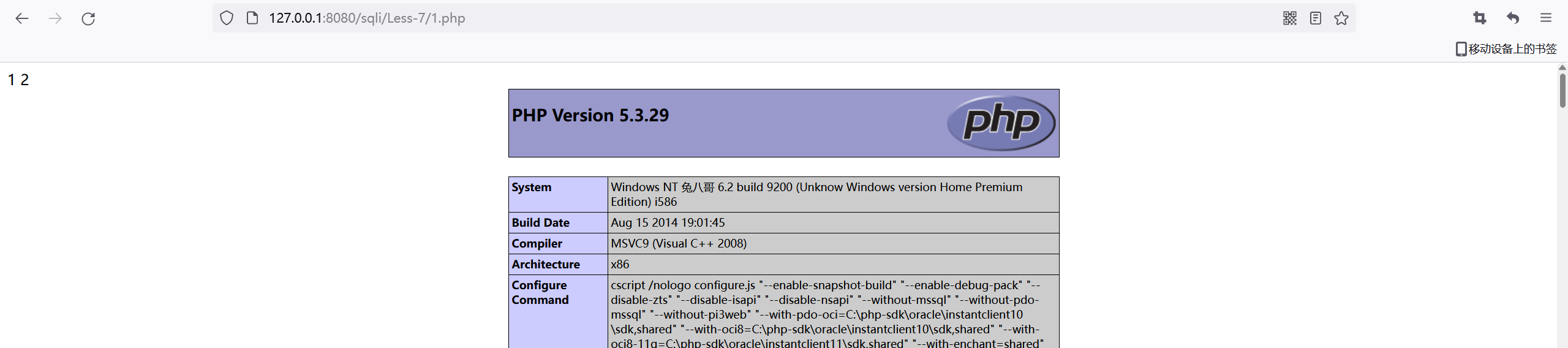Screen dimensions: 1568x348
Task: Reload the current page
Action: 88,18
